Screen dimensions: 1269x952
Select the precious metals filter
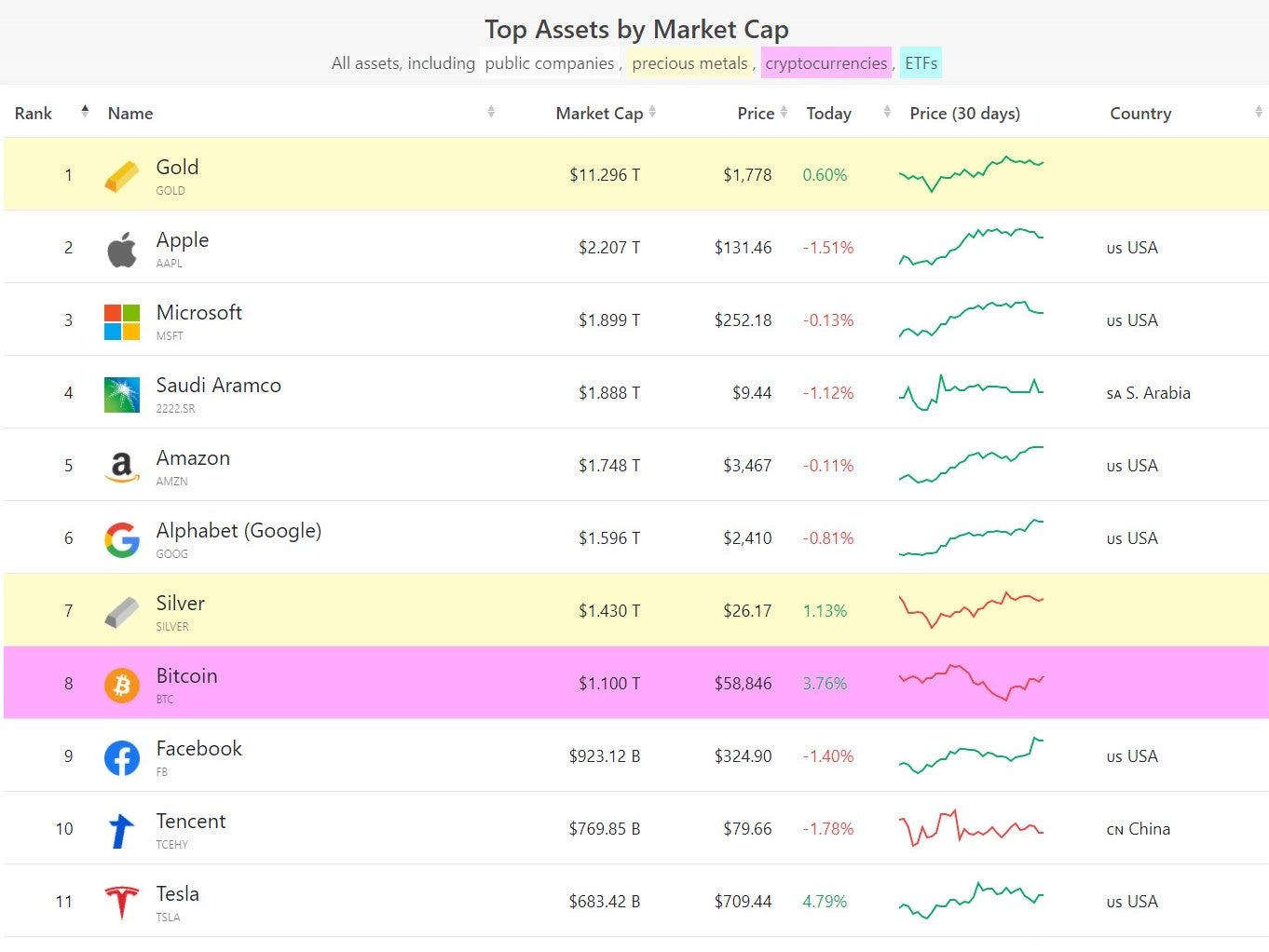point(690,63)
